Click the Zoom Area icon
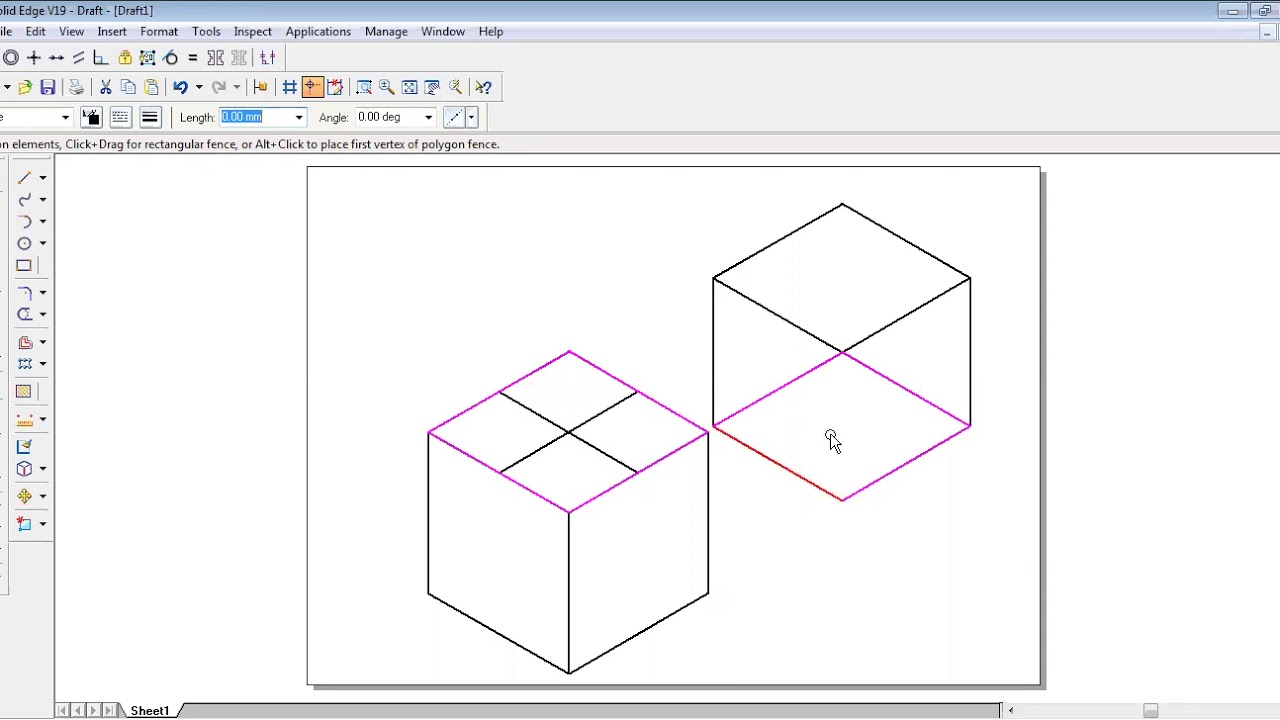Screen dimensions: 1280x720 point(364,87)
